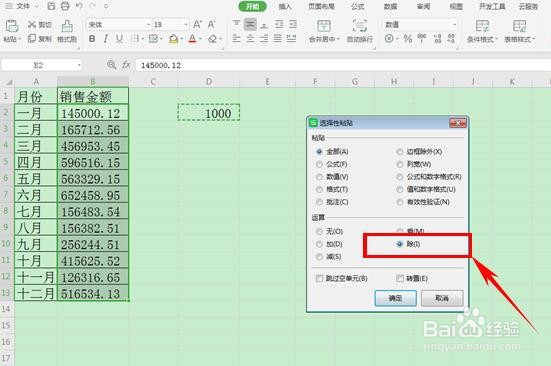Click the increase font size A+ icon
Image resolution: width=551 pixels, height=366 pixels.
(197, 24)
